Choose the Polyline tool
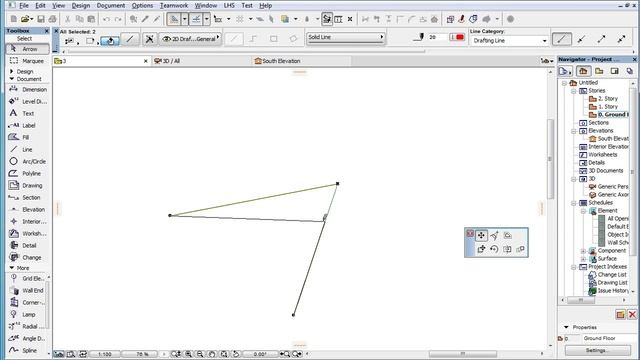 pos(27,173)
